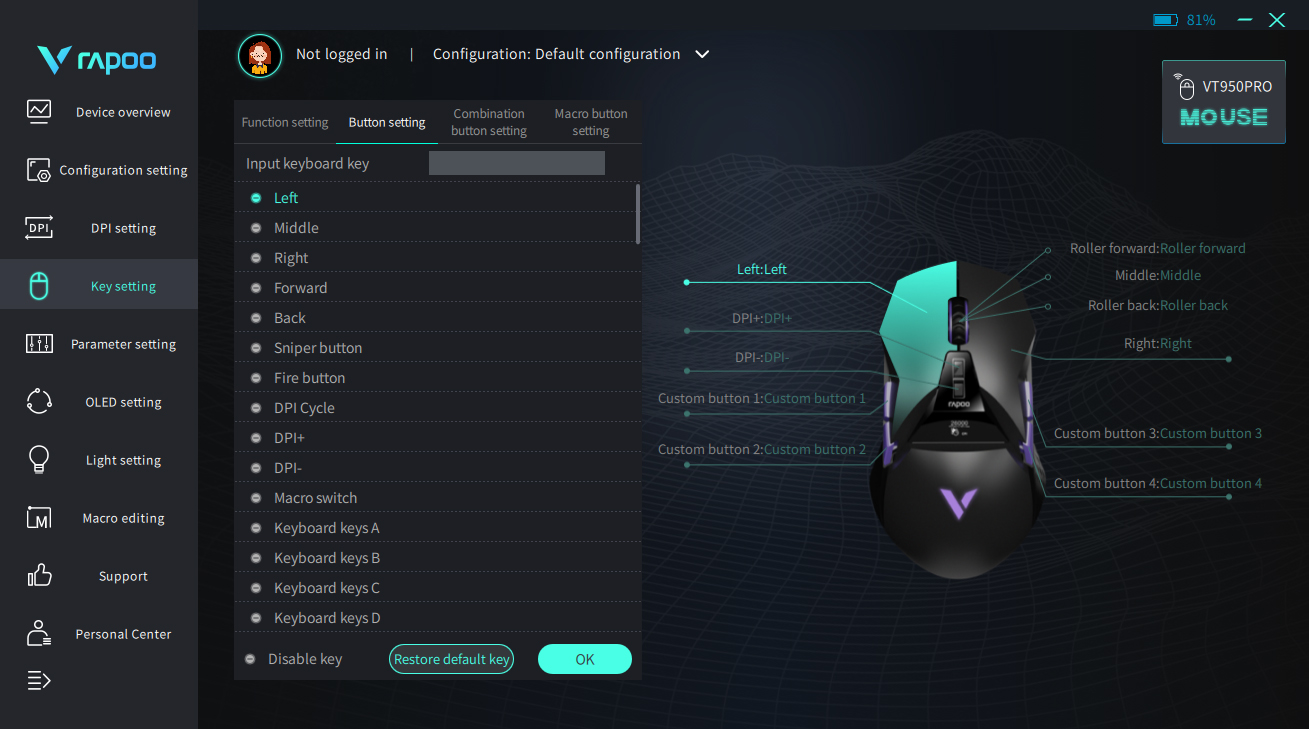Collapse the sidebar using the bottom menu icon
This screenshot has height=729, width=1309.
tap(39, 681)
